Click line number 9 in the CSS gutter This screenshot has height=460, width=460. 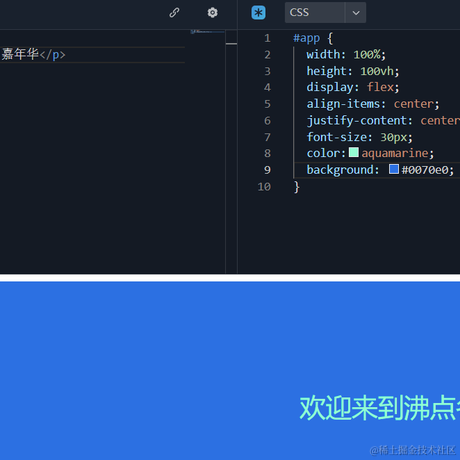point(267,170)
